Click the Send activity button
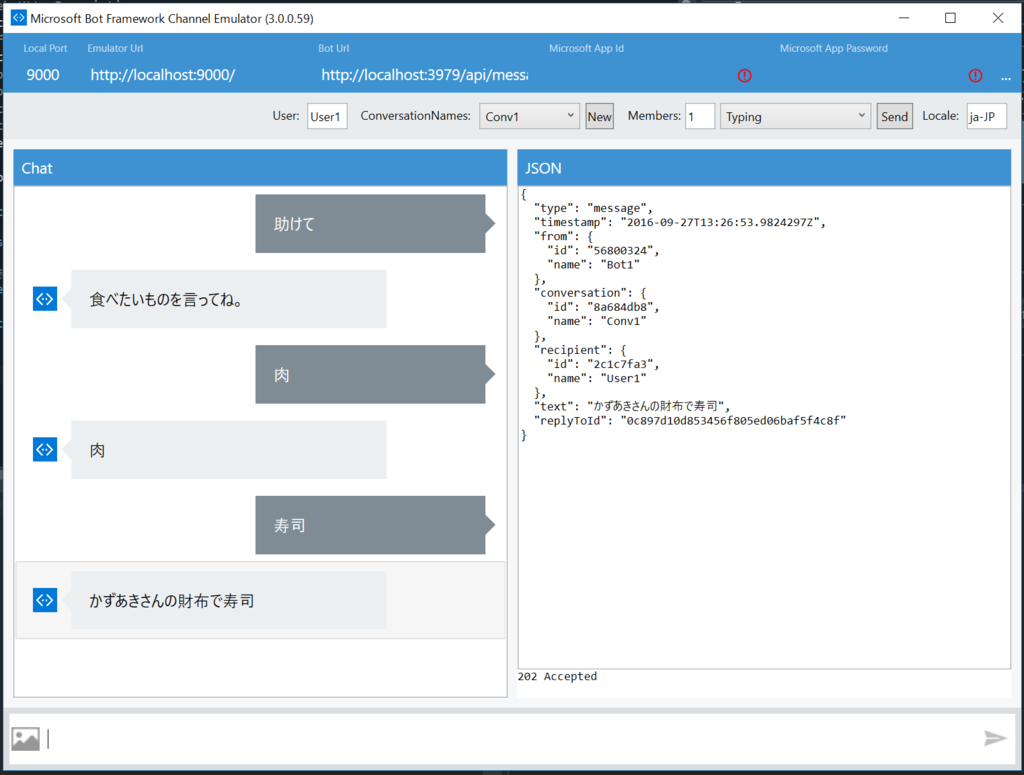The width and height of the screenshot is (1024, 775). tap(894, 116)
